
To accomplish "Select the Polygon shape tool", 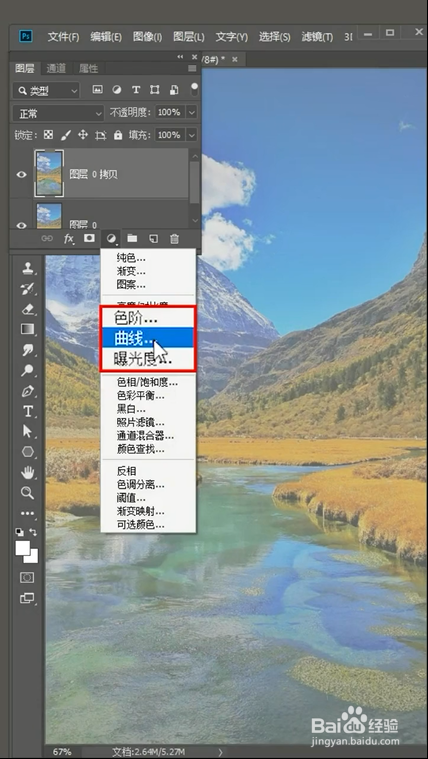I will coord(28,452).
